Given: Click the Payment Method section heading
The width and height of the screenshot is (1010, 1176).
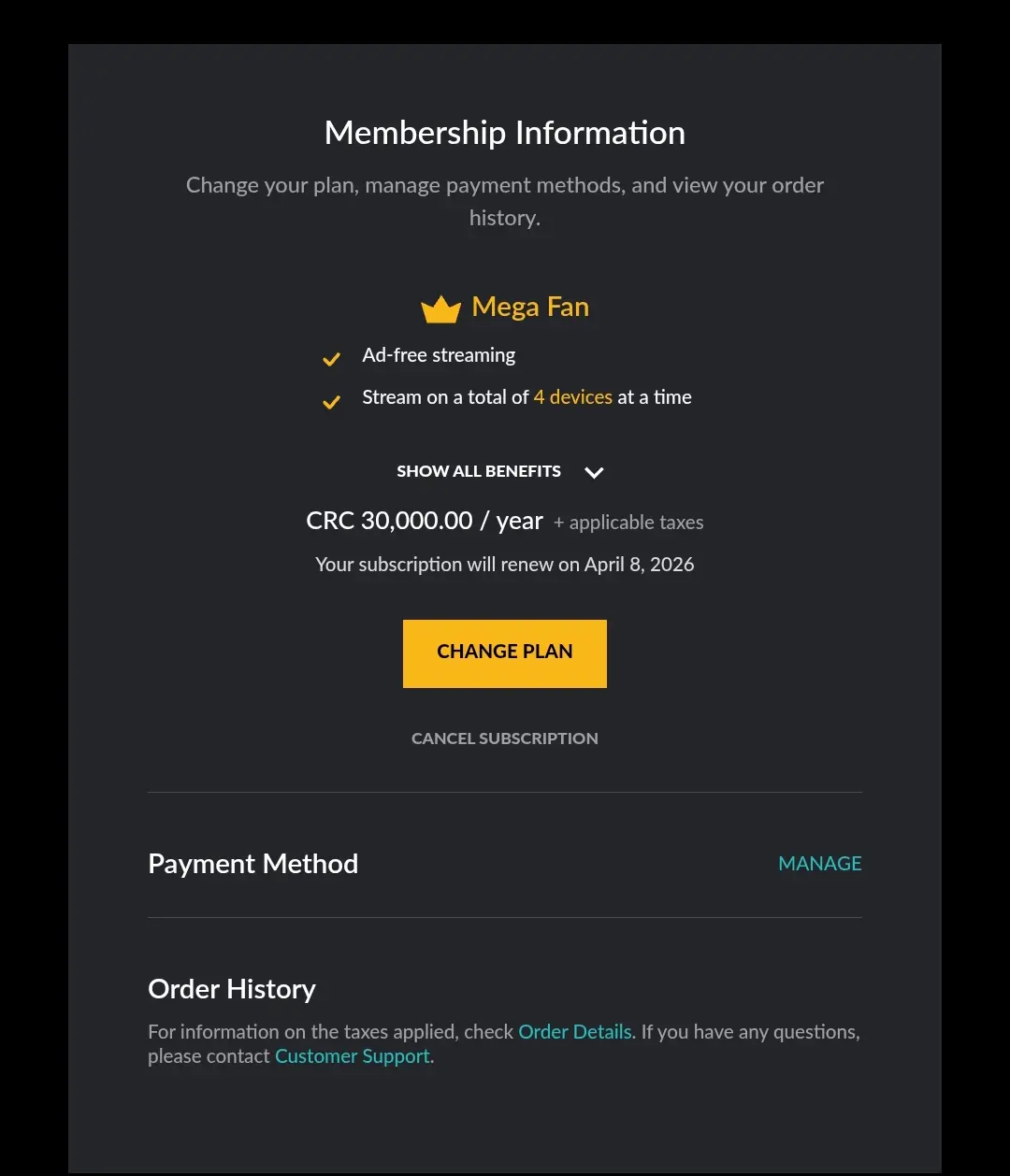Looking at the screenshot, I should (x=253, y=864).
